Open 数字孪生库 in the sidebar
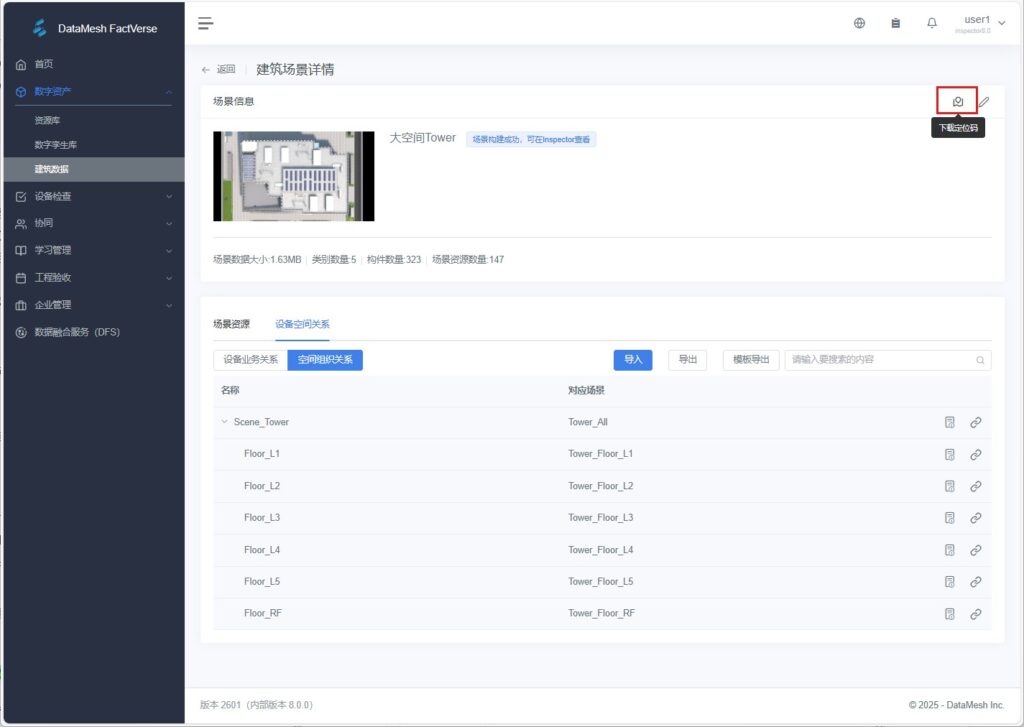Viewport: 1024px width, 727px height. [x=56, y=145]
